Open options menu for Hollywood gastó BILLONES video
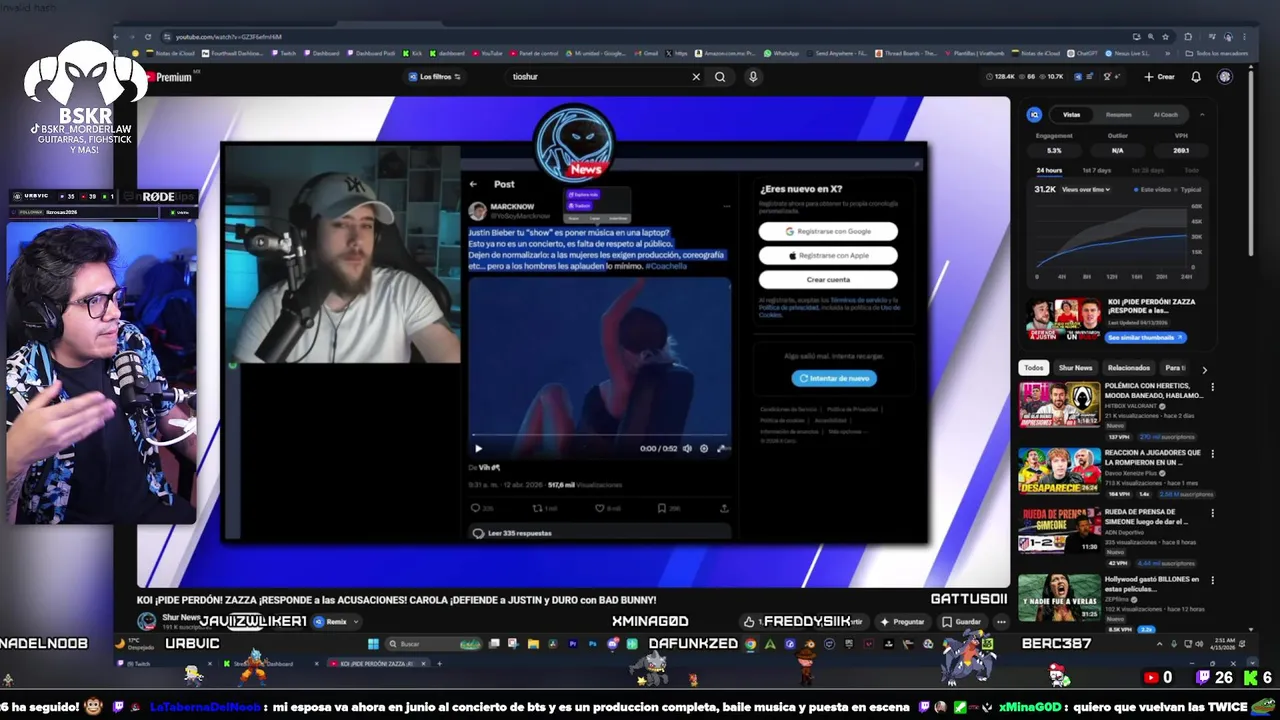The width and height of the screenshot is (1280, 720). pos(1213,580)
